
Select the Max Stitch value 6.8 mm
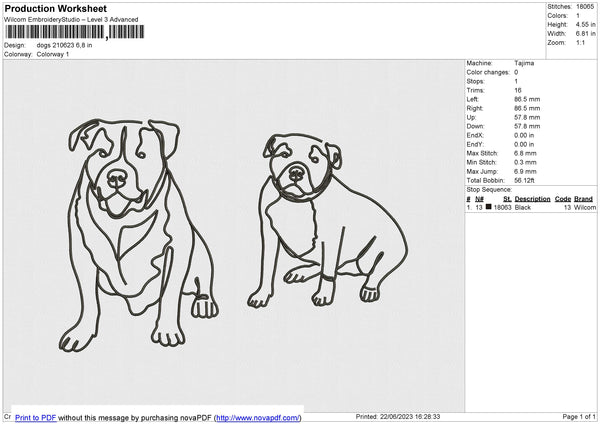(525, 153)
